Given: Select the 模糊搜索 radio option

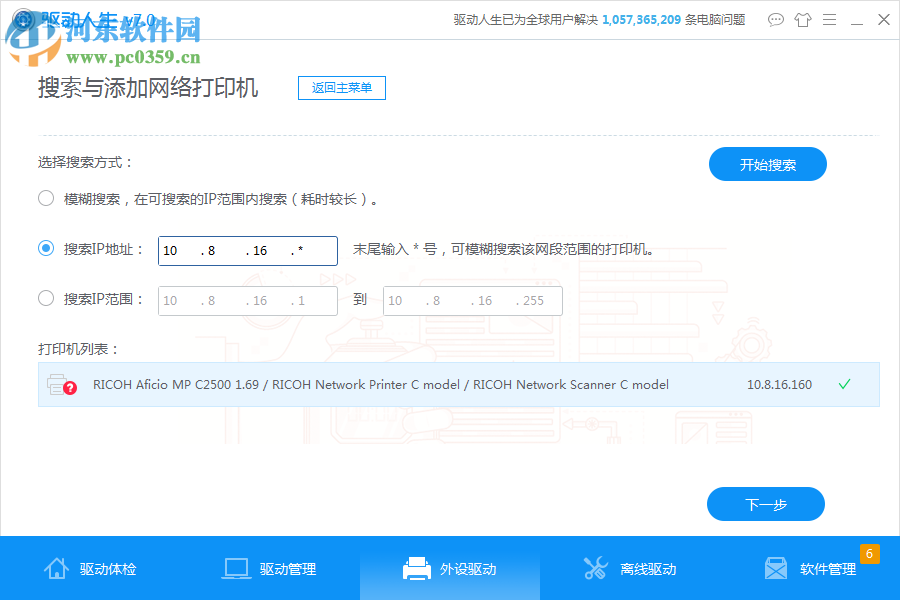Looking at the screenshot, I should (x=45, y=198).
